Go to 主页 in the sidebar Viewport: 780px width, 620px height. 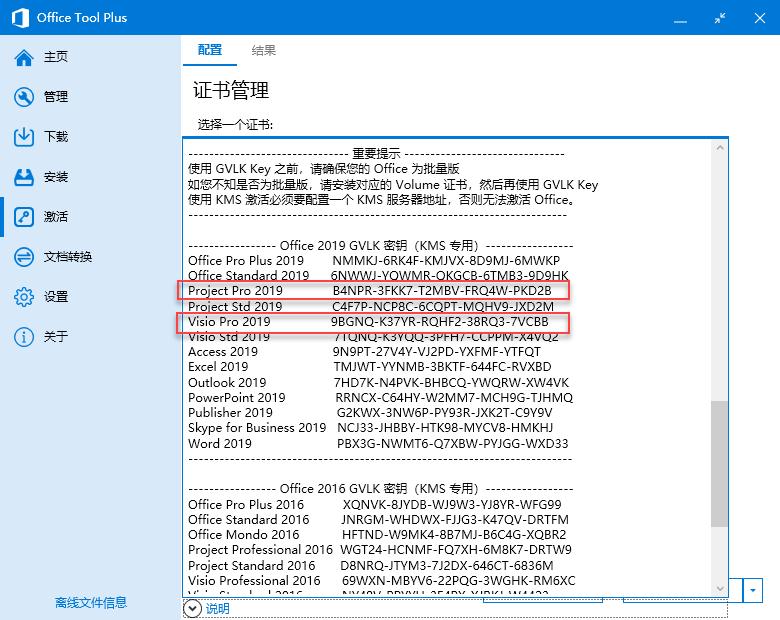click(x=55, y=57)
